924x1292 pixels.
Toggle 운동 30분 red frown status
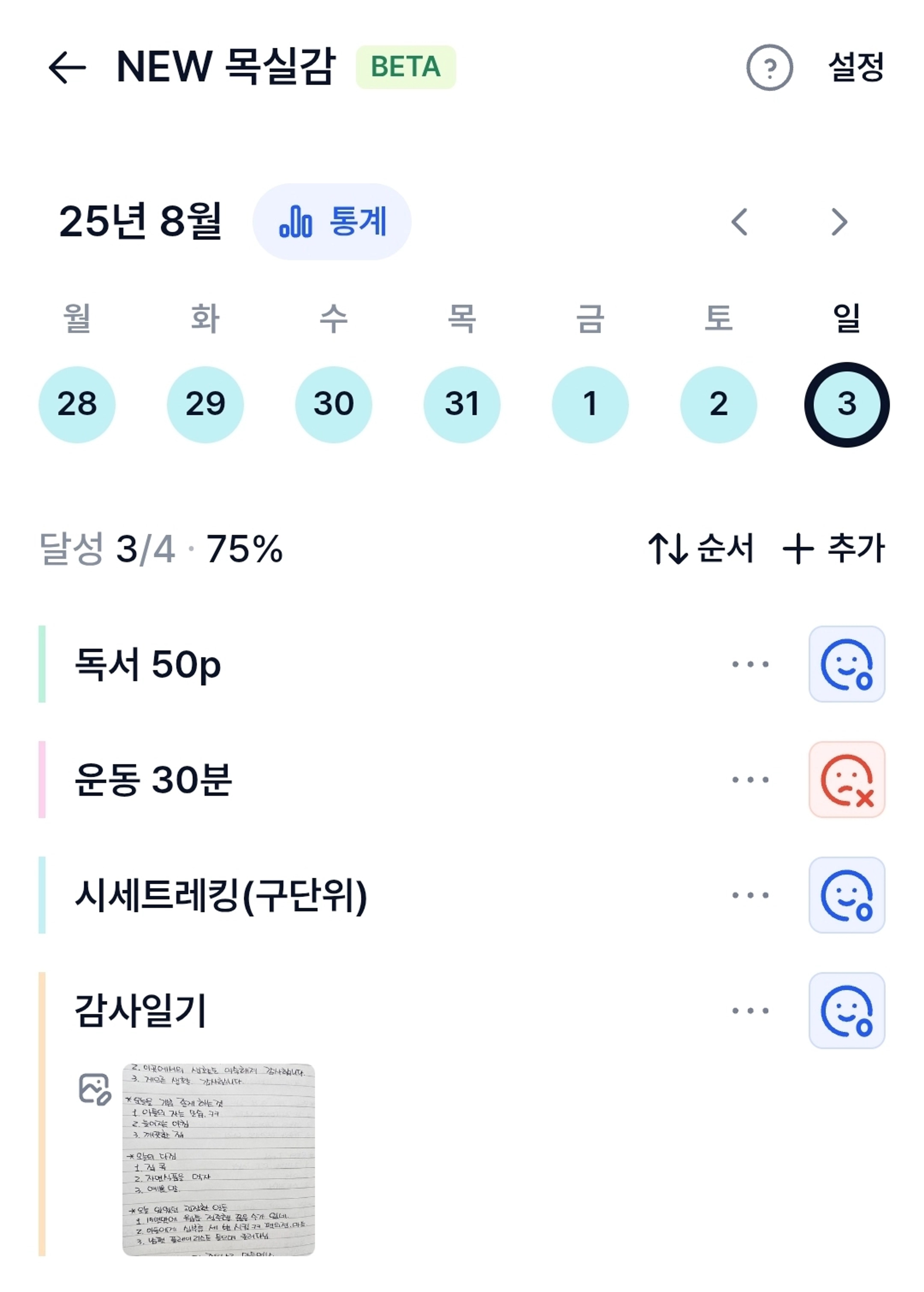click(847, 779)
